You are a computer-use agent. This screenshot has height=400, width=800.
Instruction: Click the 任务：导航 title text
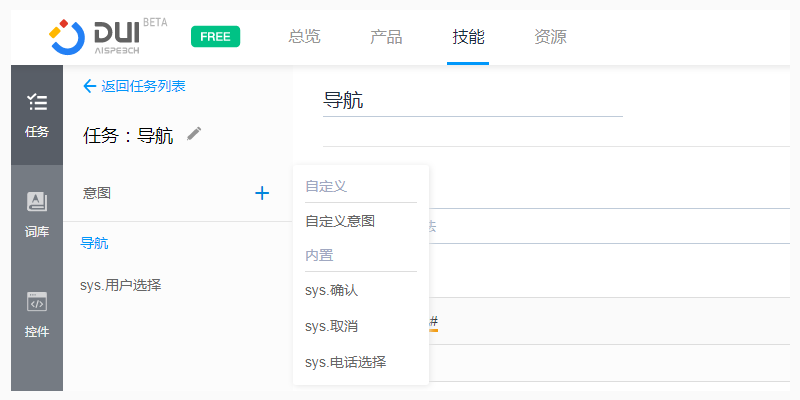[128, 136]
